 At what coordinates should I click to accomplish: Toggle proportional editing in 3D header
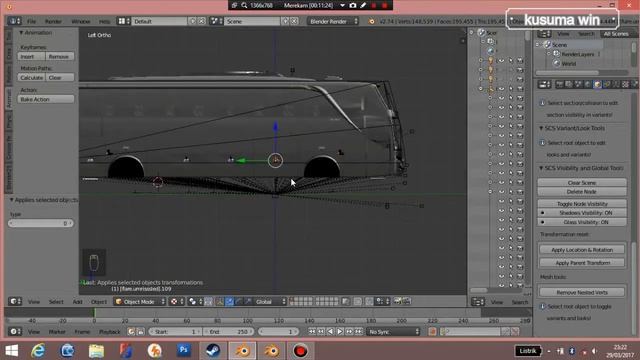pos(358,302)
